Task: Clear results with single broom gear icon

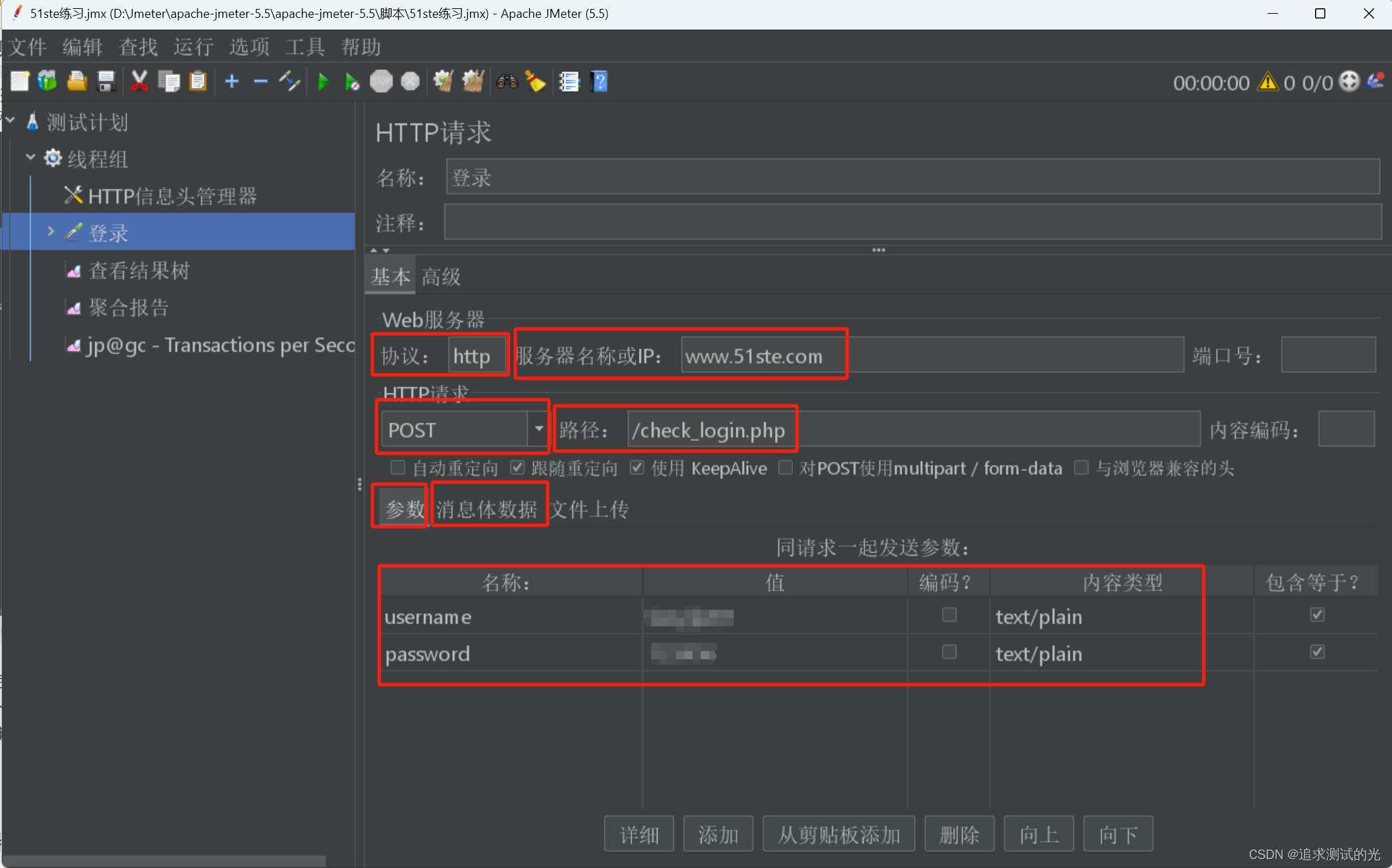Action: point(443,82)
